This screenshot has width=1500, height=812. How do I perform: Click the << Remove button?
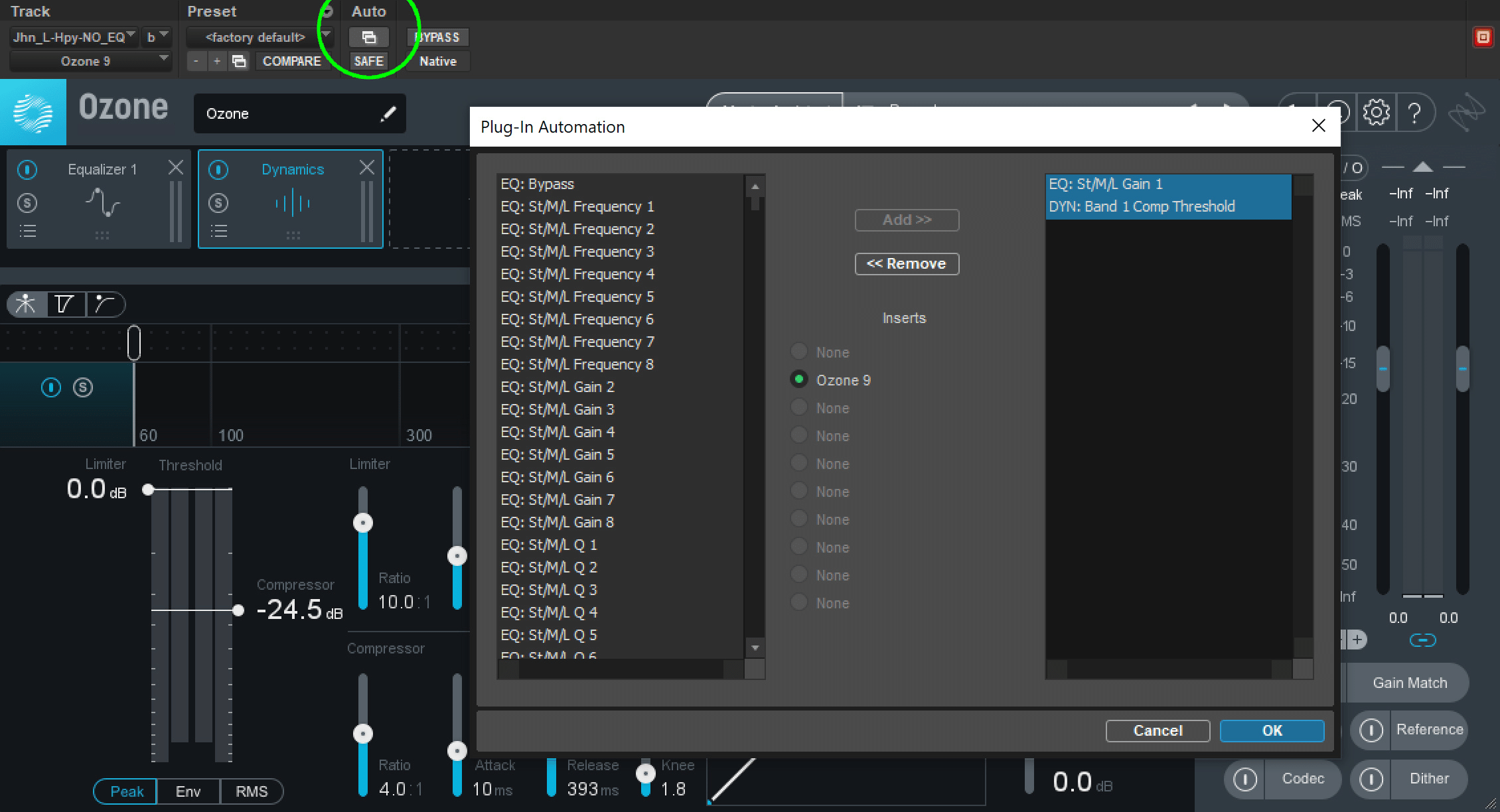pyautogui.click(x=907, y=263)
